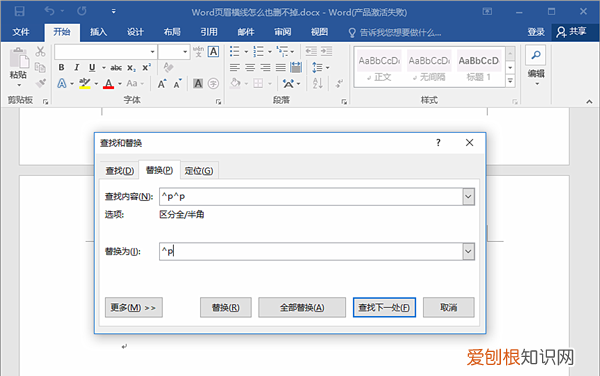600x376 pixels.
Task: Click the shrink font size icon
Action: tap(178, 84)
